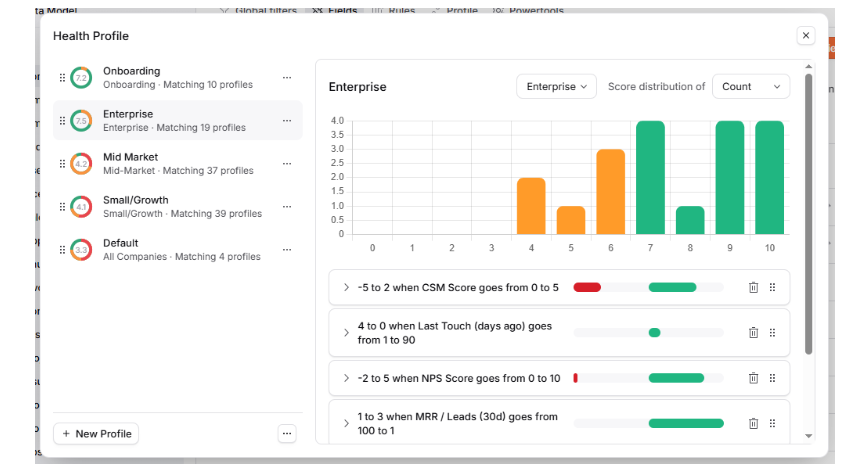Click the orange bar for score 4

pyautogui.click(x=531, y=206)
